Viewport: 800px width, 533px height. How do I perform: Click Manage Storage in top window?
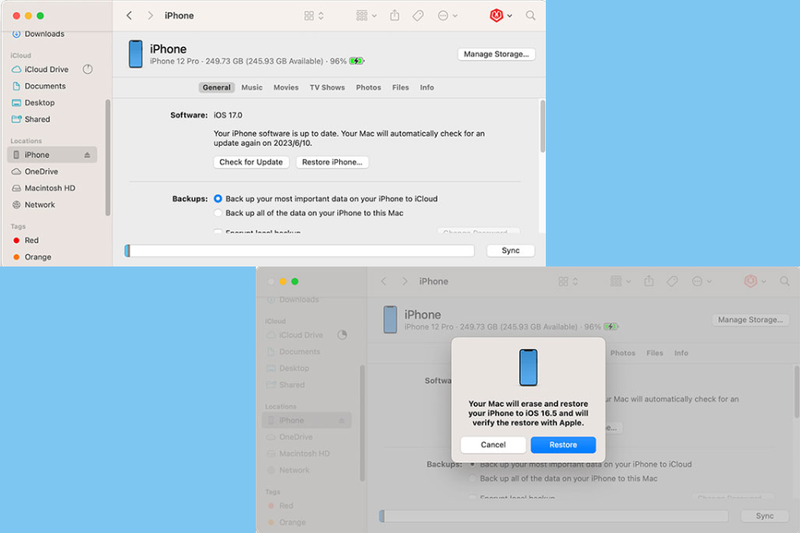click(x=496, y=54)
